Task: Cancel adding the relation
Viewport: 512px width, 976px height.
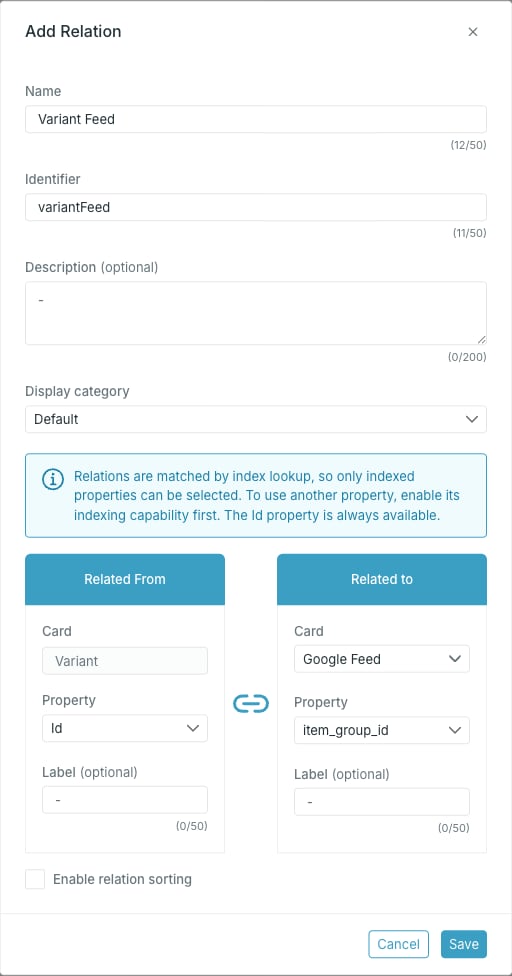Action: (x=398, y=944)
